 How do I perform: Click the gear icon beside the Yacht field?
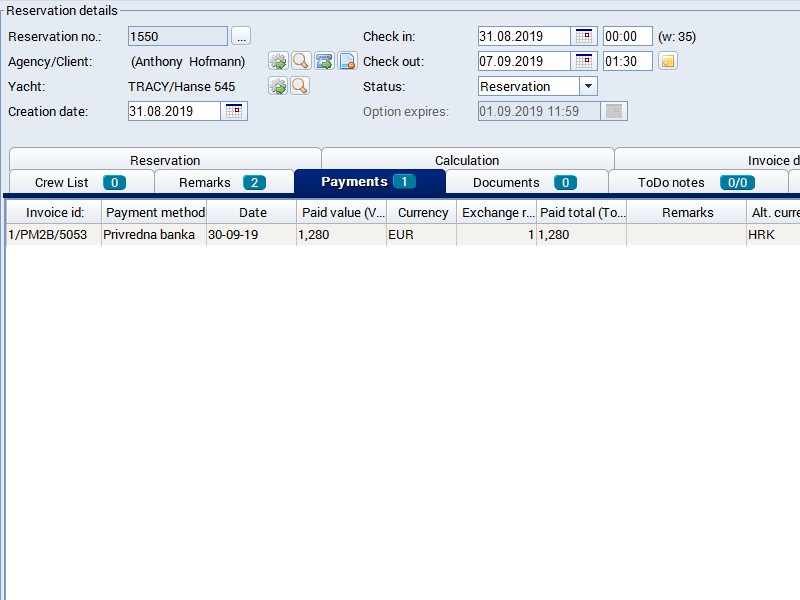pos(278,86)
